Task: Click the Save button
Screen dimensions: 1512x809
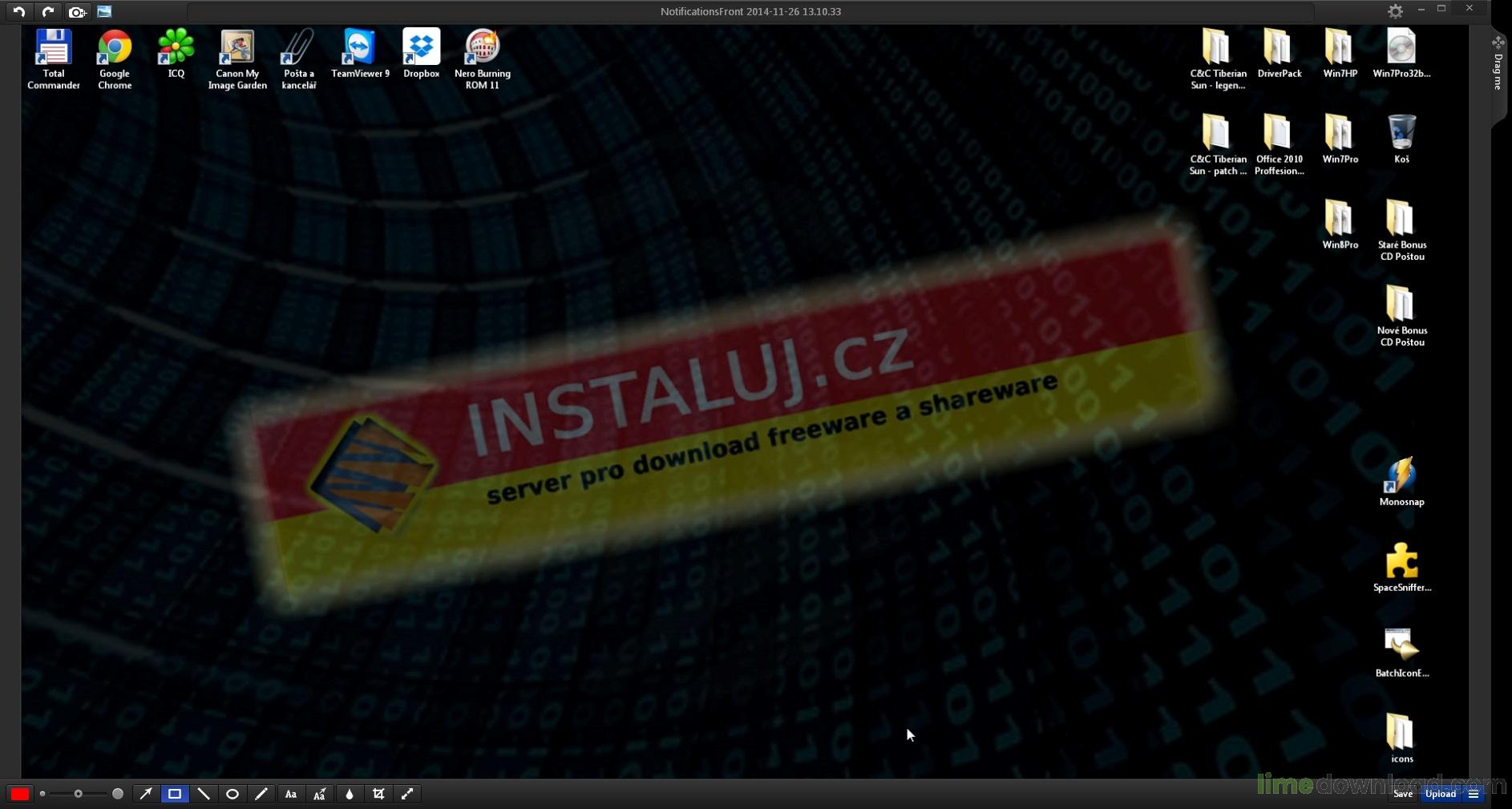Action: pos(1402,794)
